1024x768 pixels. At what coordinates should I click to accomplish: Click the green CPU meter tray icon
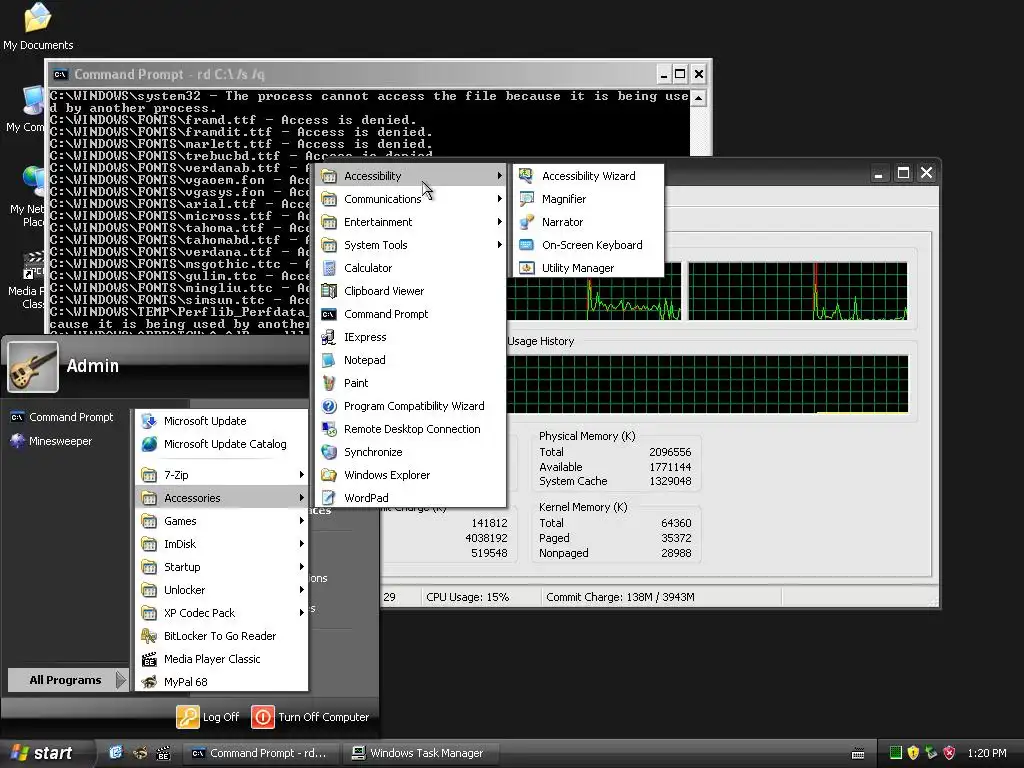895,753
